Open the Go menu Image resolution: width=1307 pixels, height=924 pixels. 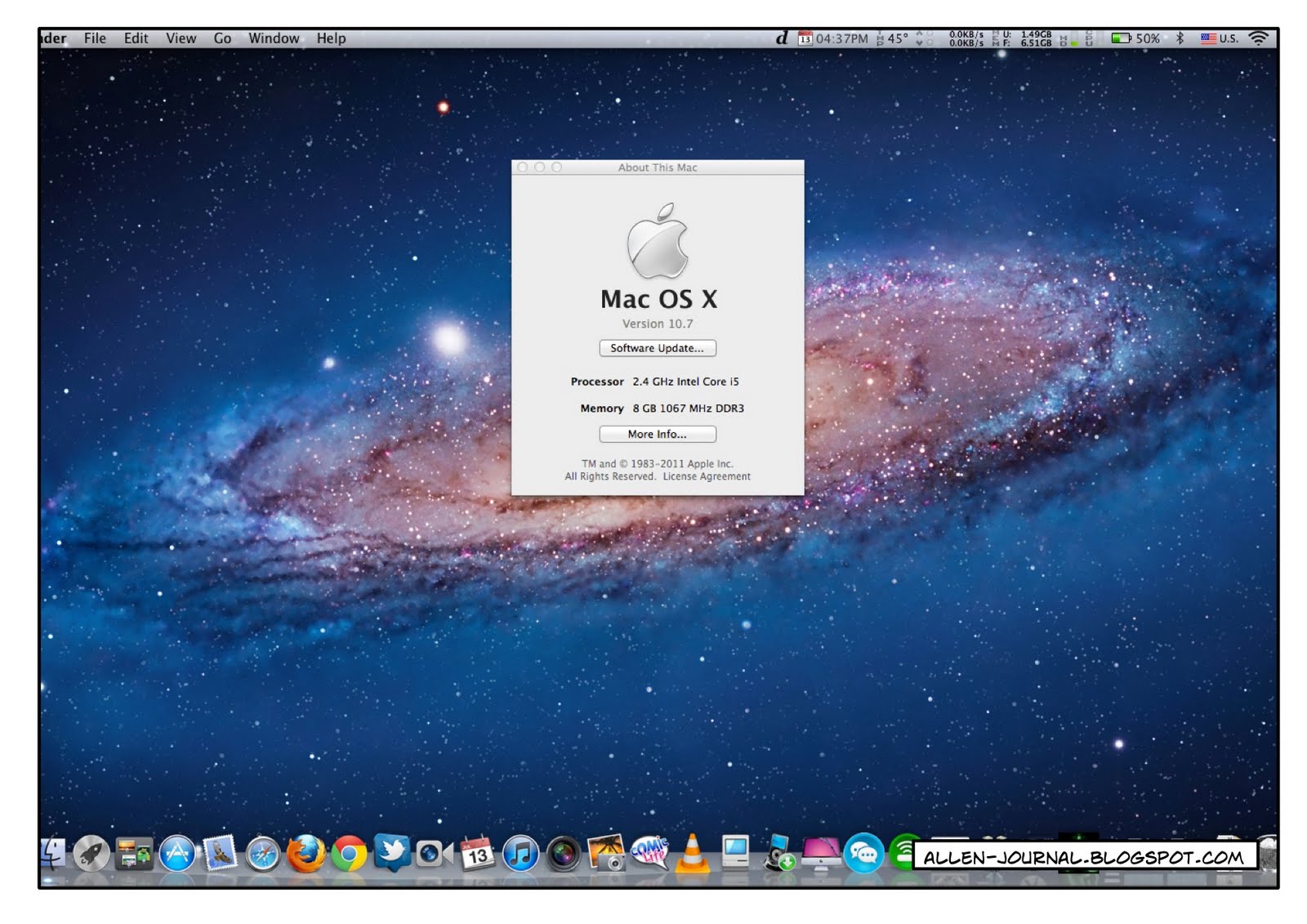click(222, 38)
